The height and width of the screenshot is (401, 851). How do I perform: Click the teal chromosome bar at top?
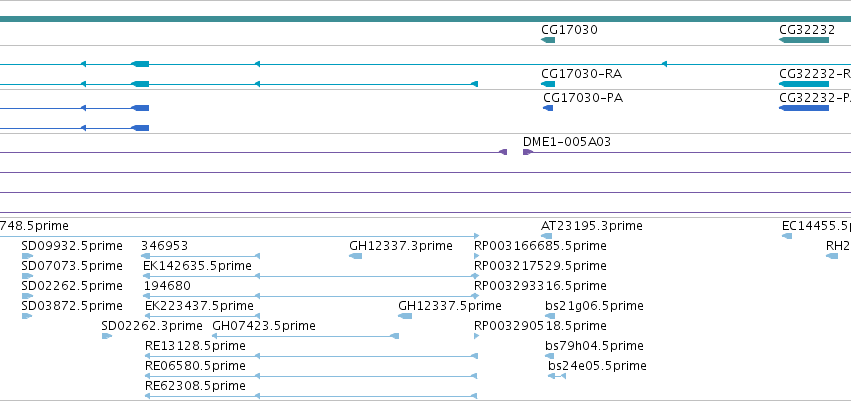pyautogui.click(x=426, y=19)
